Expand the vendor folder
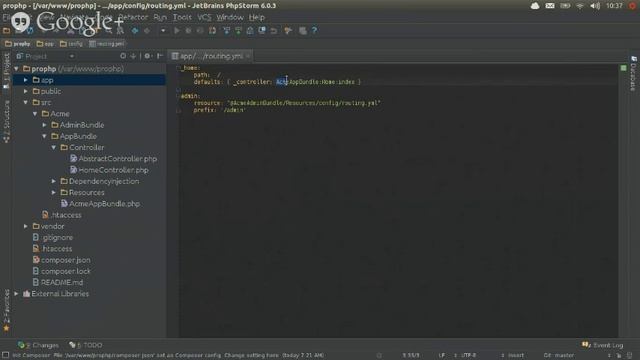640x360 pixels. tap(26, 226)
